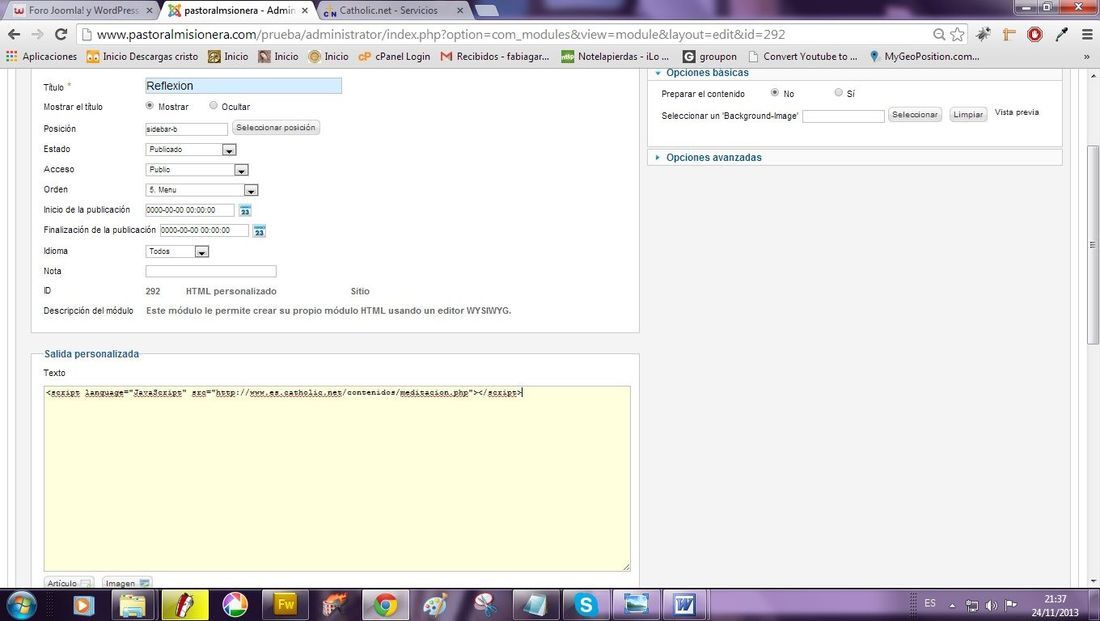Click the ruler extension icon

pyautogui.click(x=1009, y=34)
